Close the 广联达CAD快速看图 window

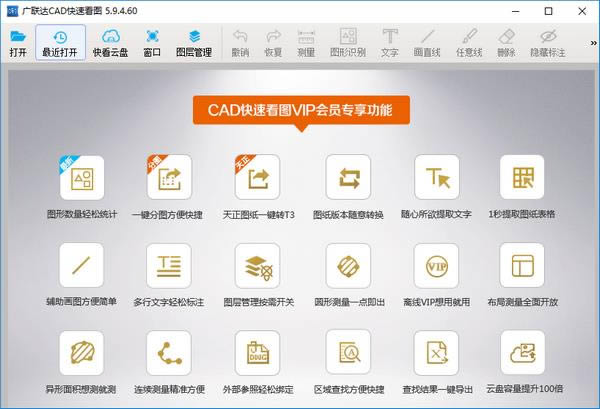click(x=582, y=11)
